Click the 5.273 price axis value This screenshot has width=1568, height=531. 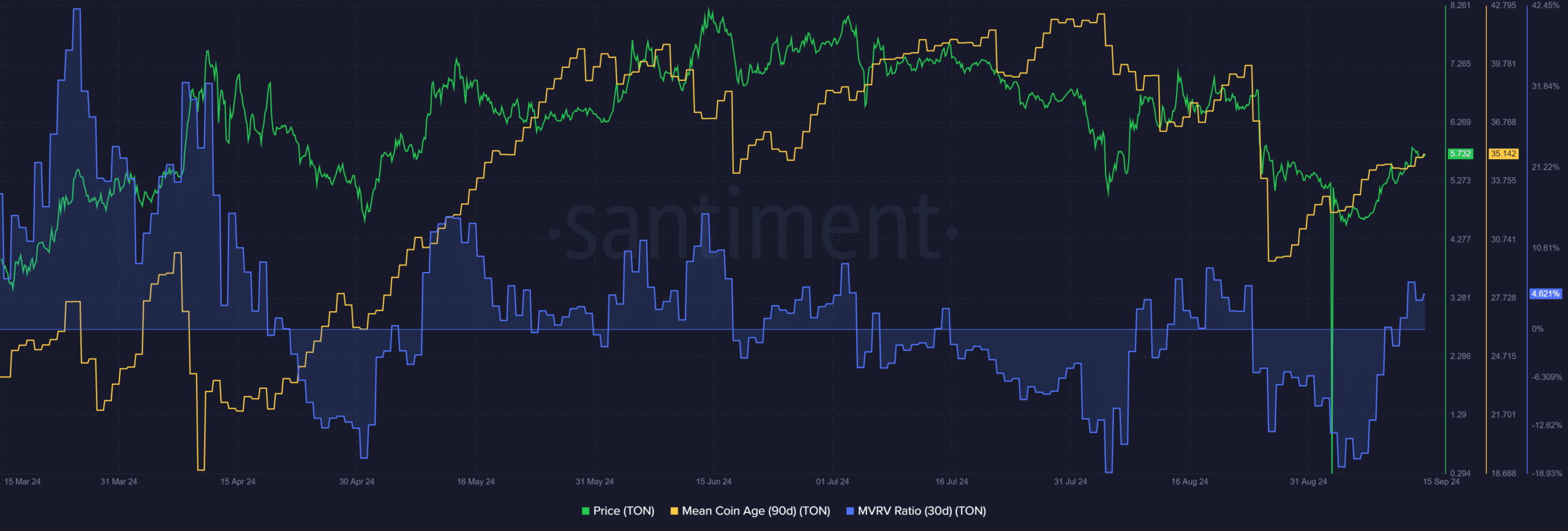[x=1460, y=181]
